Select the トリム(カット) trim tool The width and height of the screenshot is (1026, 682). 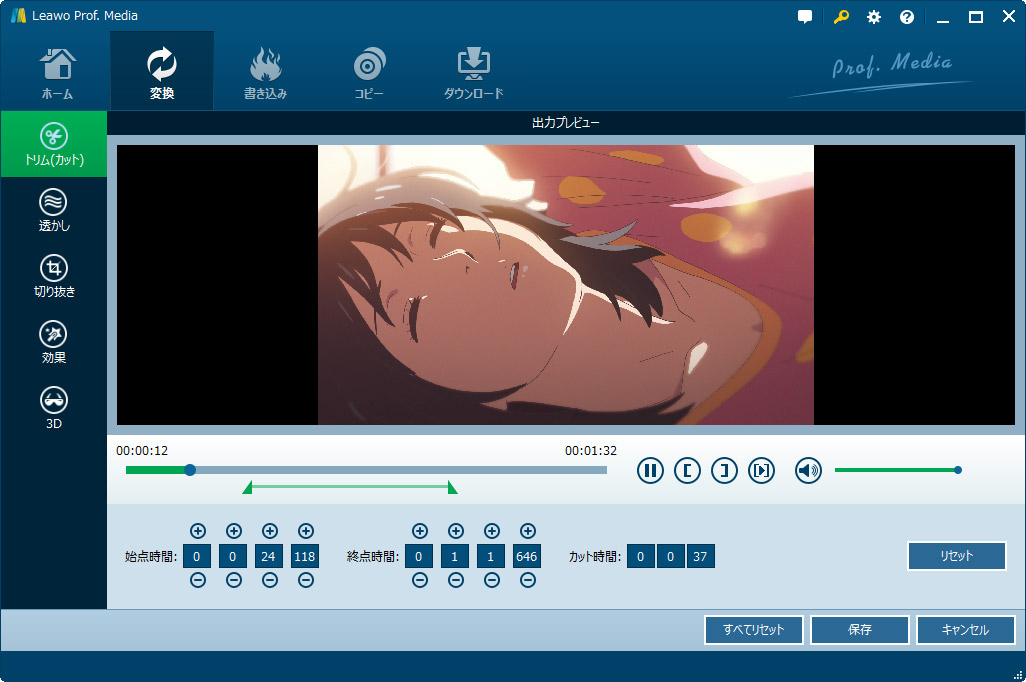(x=54, y=144)
